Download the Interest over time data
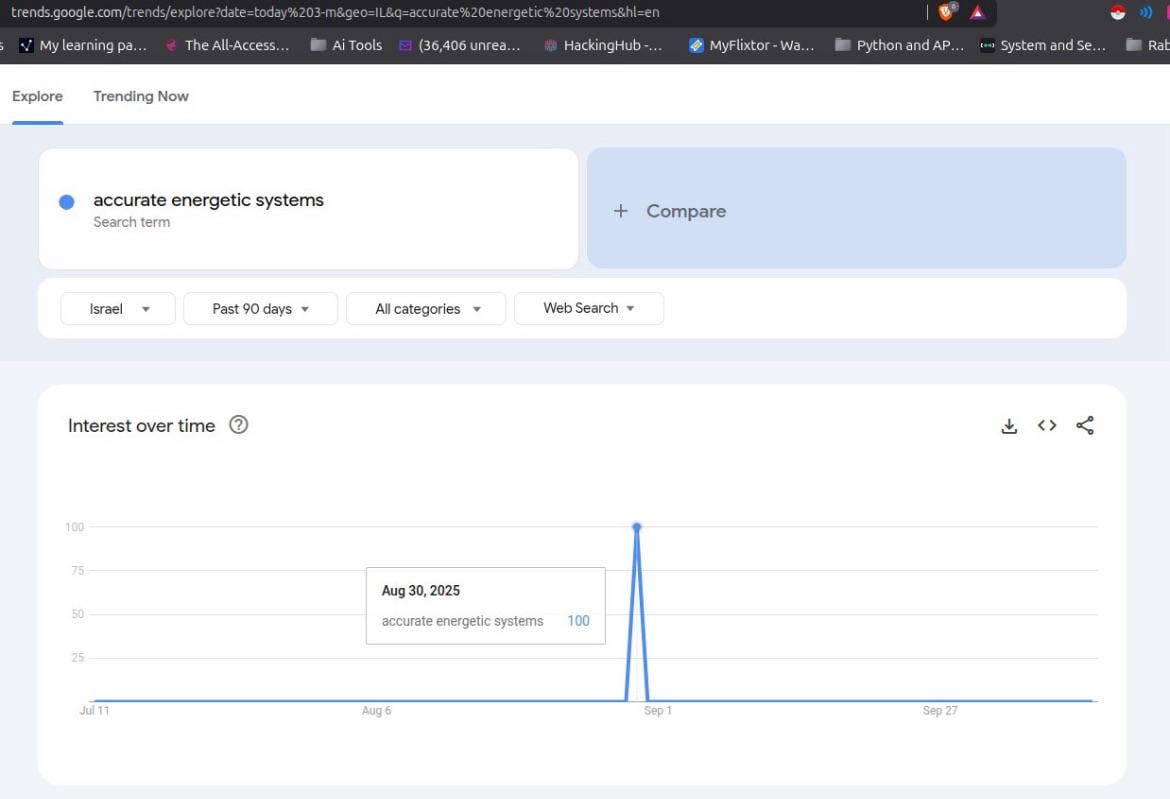 point(1009,426)
